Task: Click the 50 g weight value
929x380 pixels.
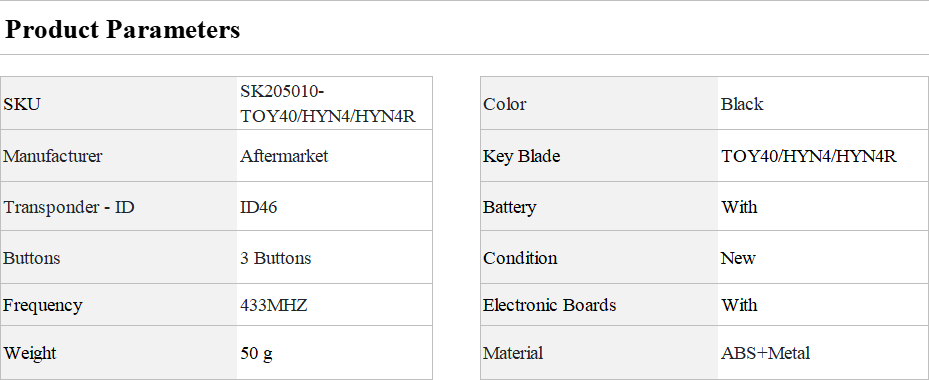Action: (257, 353)
